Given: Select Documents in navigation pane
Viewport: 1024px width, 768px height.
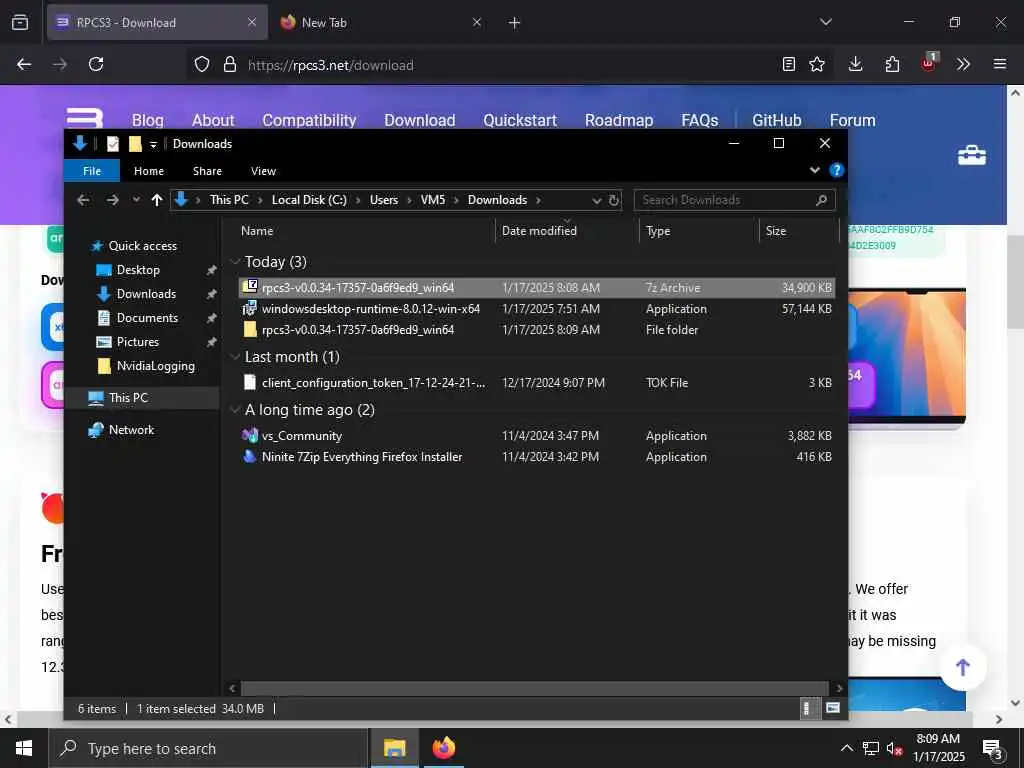Looking at the screenshot, I should pos(147,317).
